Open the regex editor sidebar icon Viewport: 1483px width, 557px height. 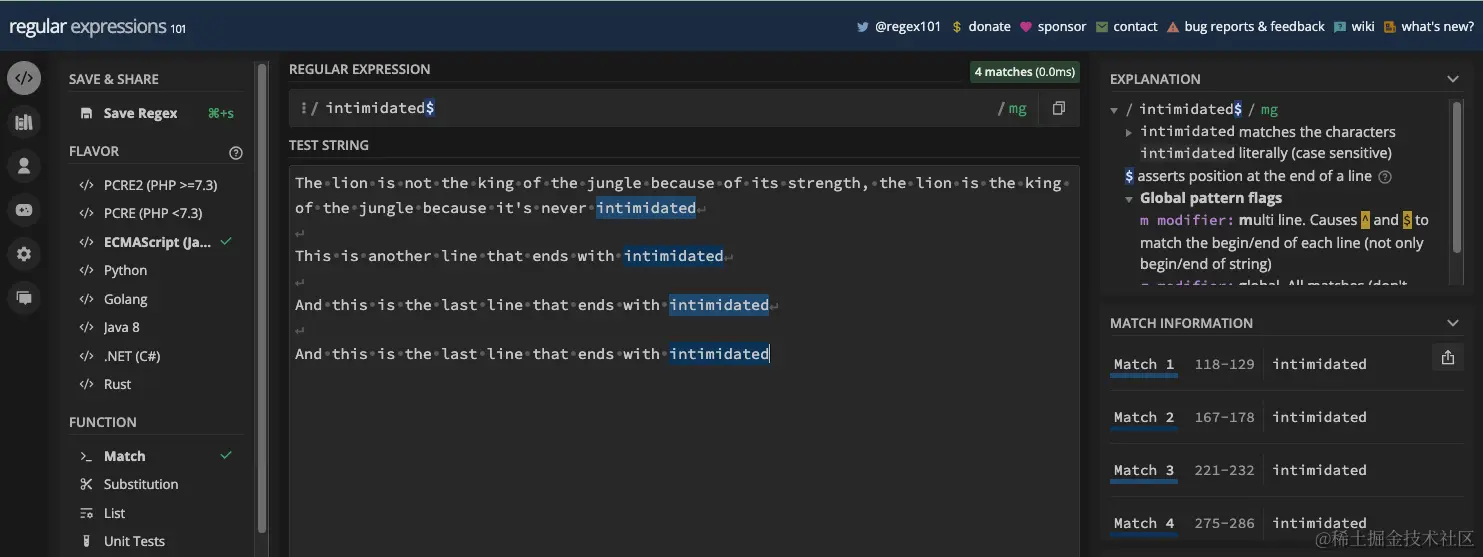pyautogui.click(x=24, y=78)
